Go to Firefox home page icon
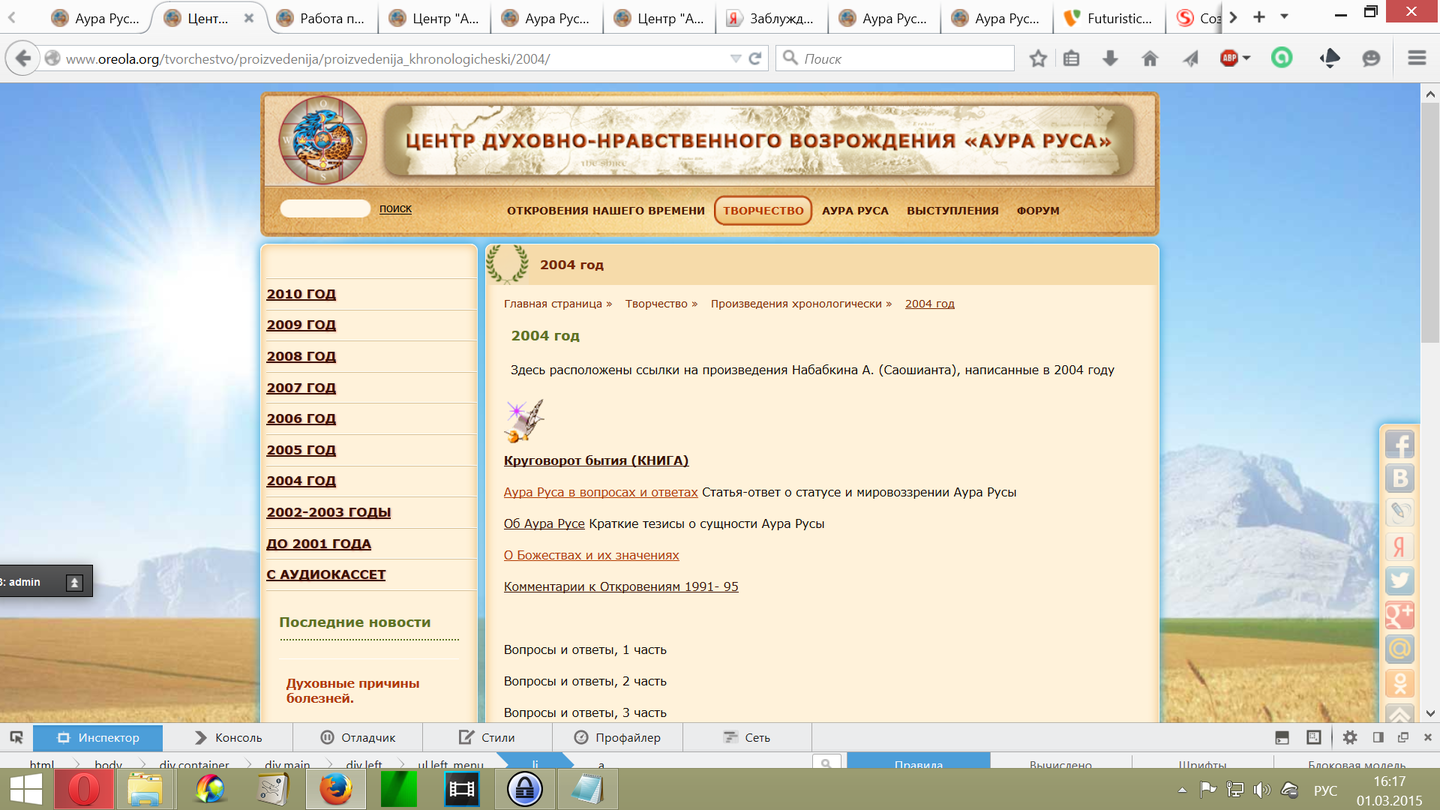Screen dimensions: 1440x810 [x=1150, y=59]
